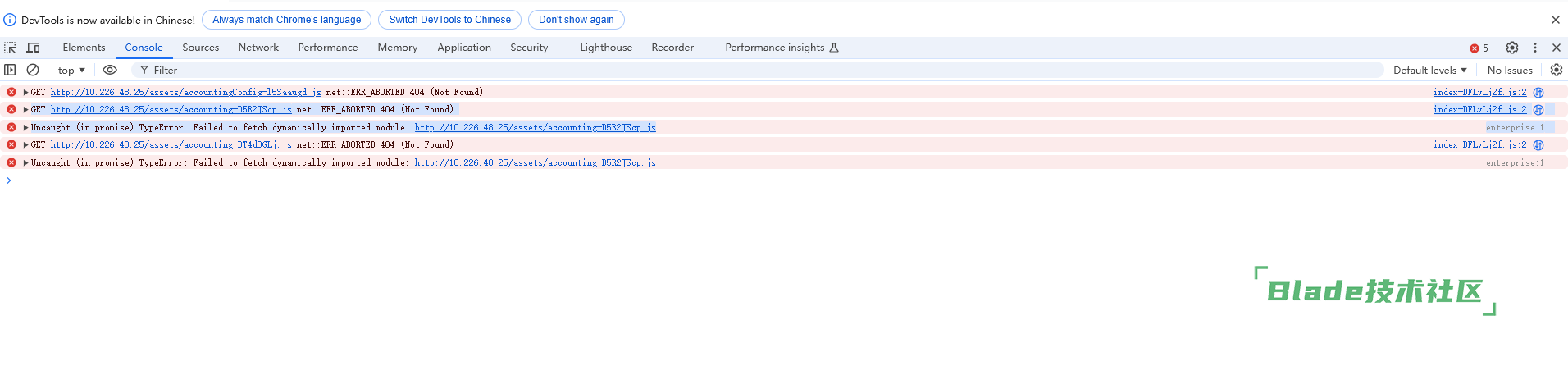Click the inspect element picker icon
The height and width of the screenshot is (366, 1568).
pos(10,48)
